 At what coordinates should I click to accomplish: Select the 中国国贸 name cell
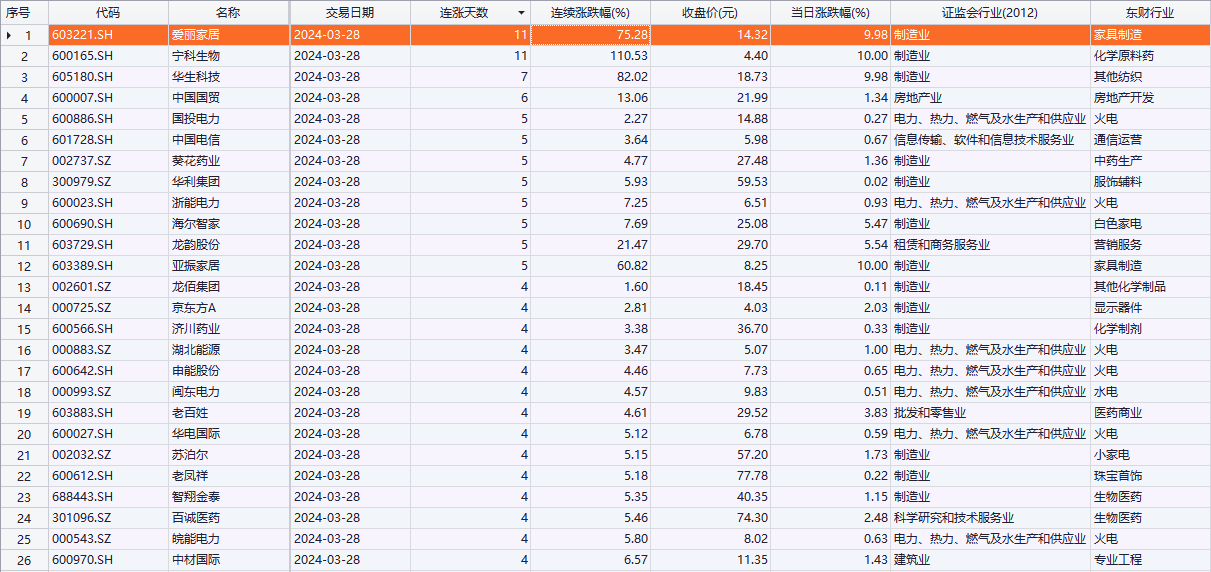click(196, 98)
